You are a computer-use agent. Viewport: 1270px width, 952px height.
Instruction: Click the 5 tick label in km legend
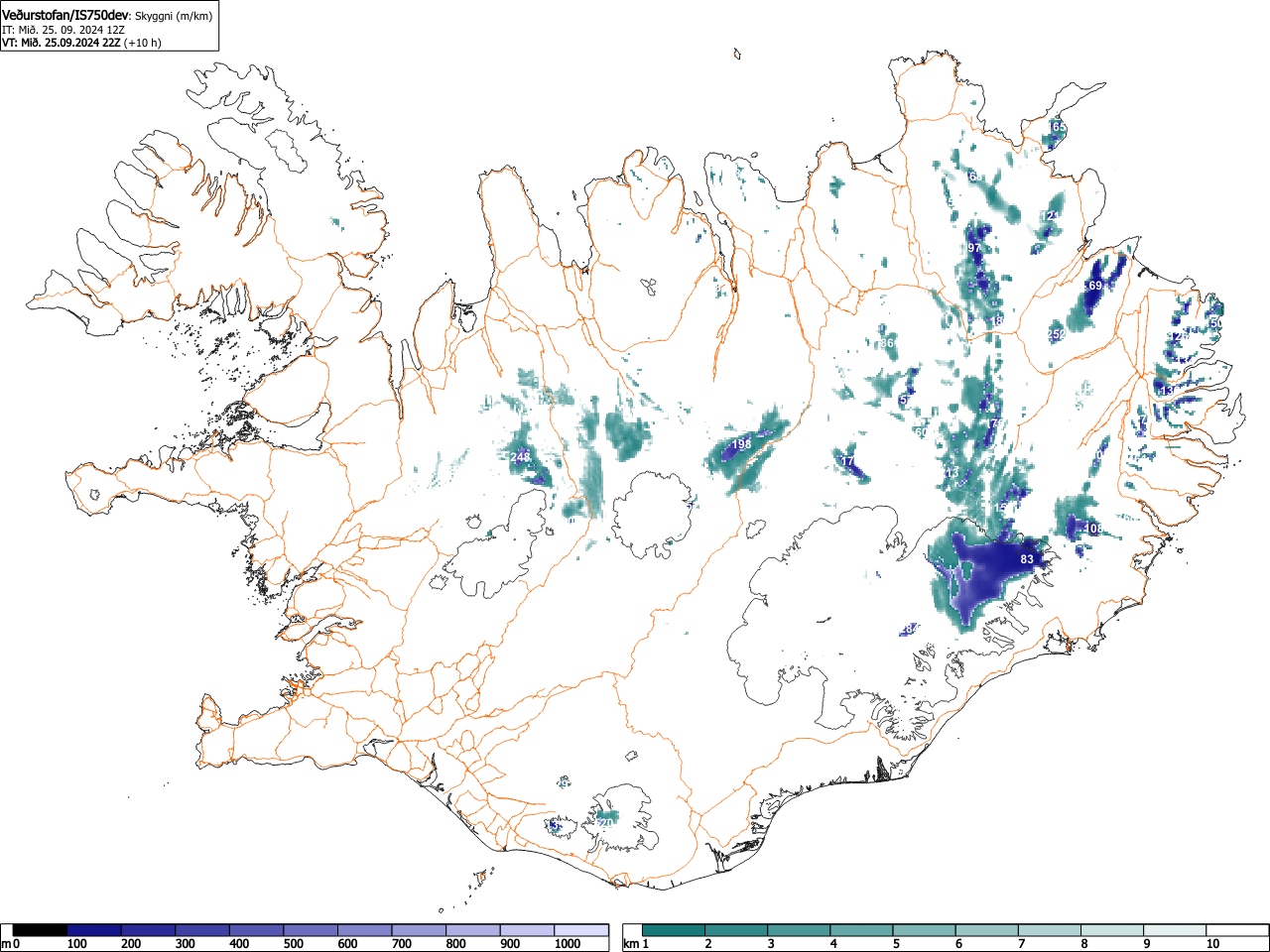[x=895, y=944]
